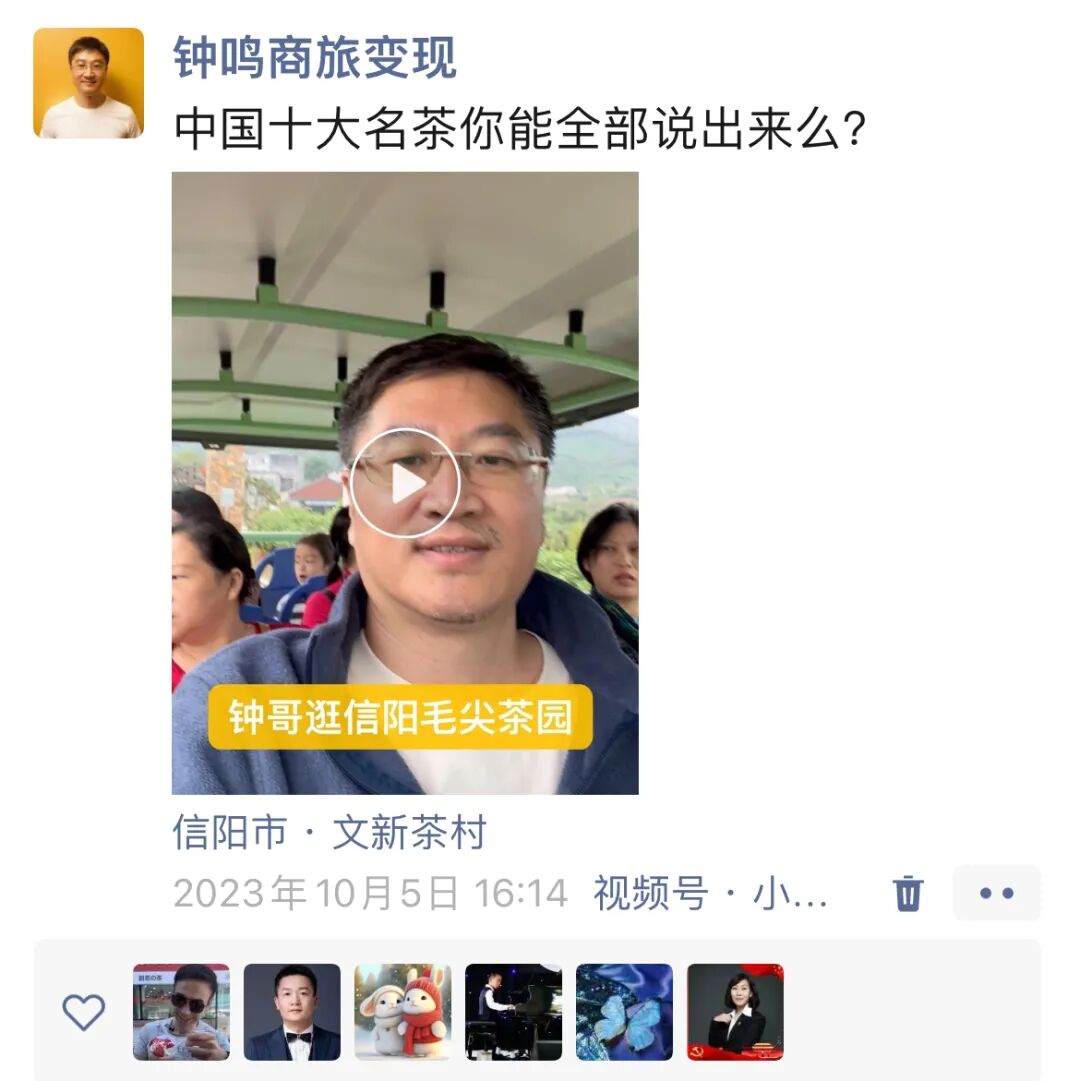Click the gray likes panel background
This screenshot has width=1080, height=1081.
910,1011
